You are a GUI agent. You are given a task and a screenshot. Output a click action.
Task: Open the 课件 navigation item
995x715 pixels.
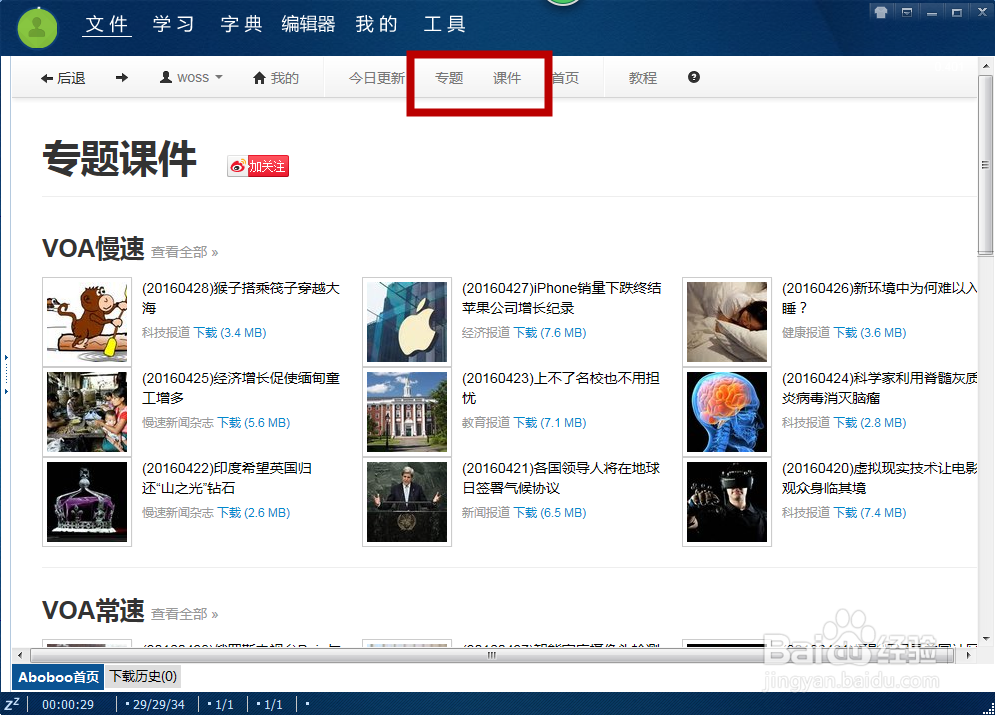(507, 78)
